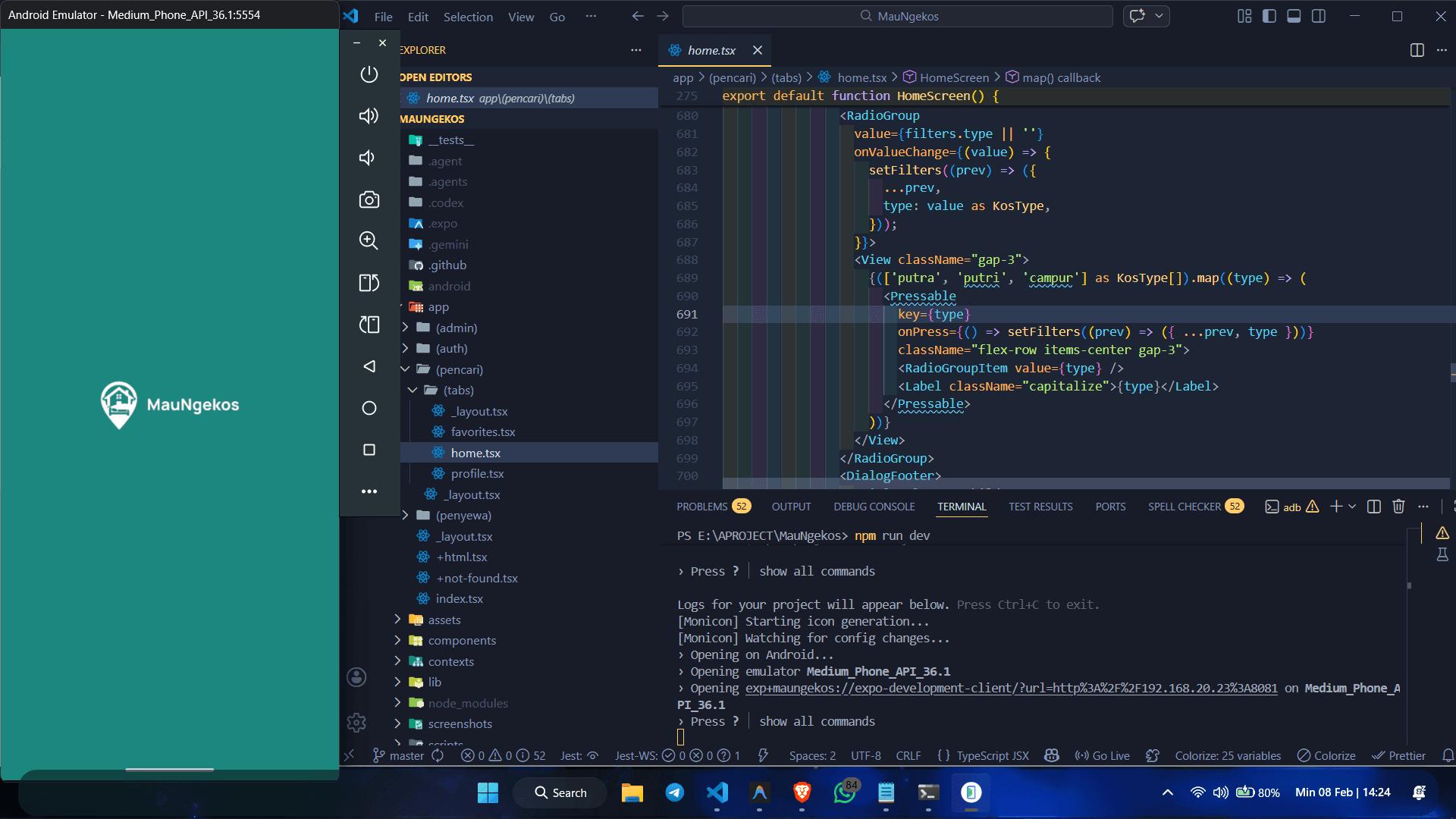The width and height of the screenshot is (1456, 819).
Task: Open the Selection menu
Action: (x=468, y=17)
